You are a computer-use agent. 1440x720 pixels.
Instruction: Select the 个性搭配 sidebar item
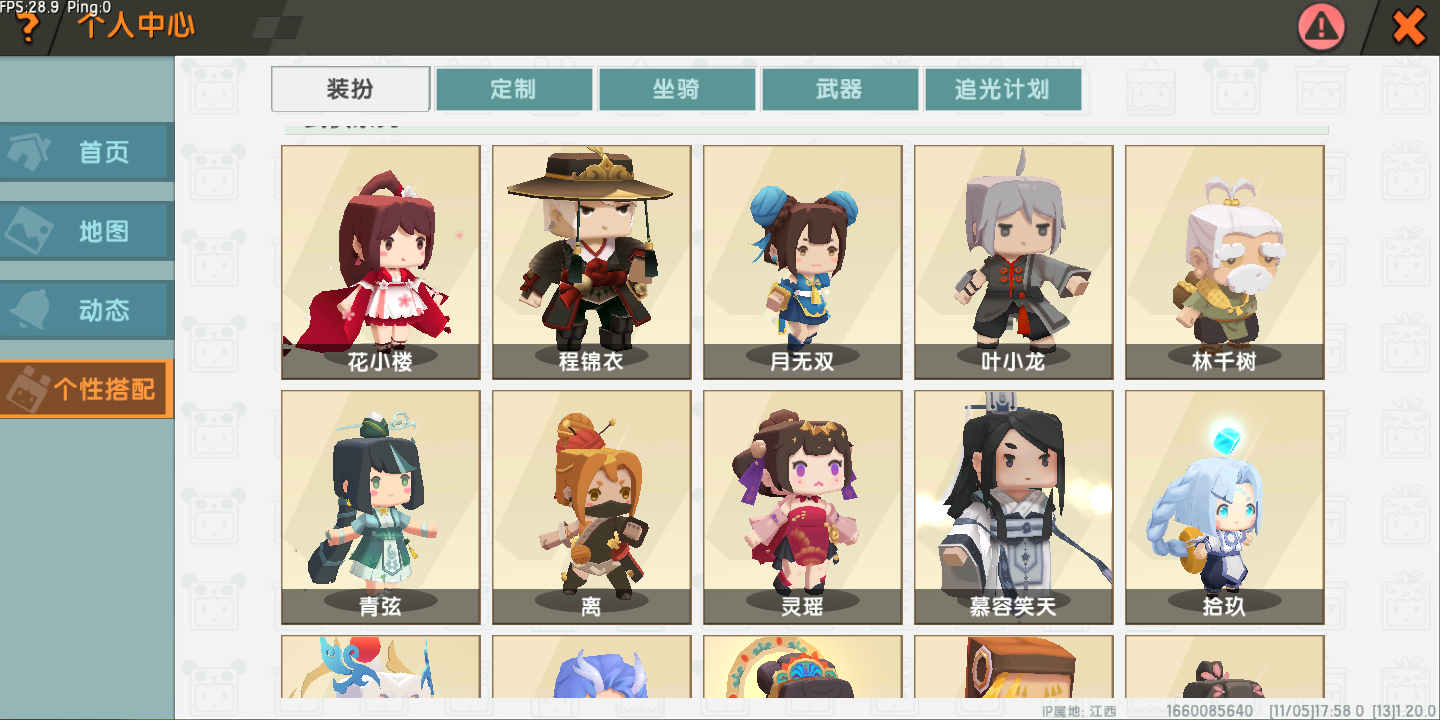coord(86,389)
